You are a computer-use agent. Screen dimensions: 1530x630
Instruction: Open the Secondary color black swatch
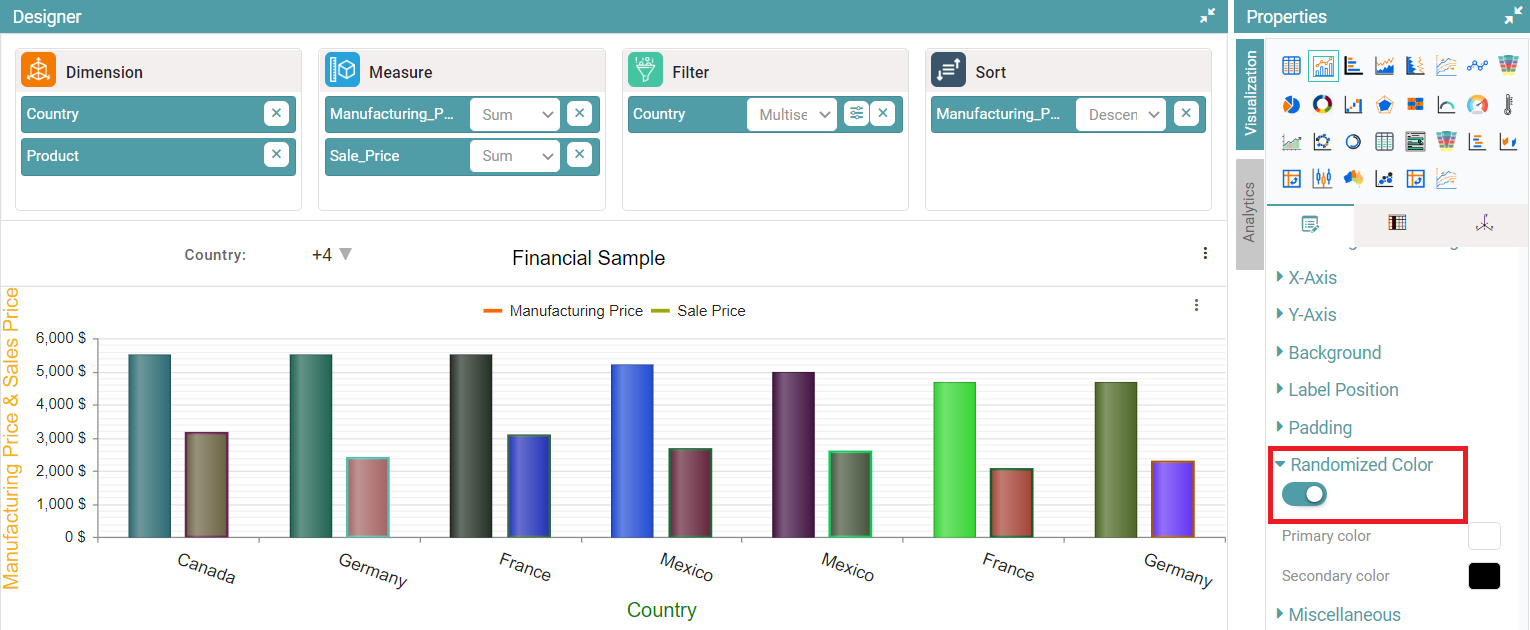[x=1484, y=576]
